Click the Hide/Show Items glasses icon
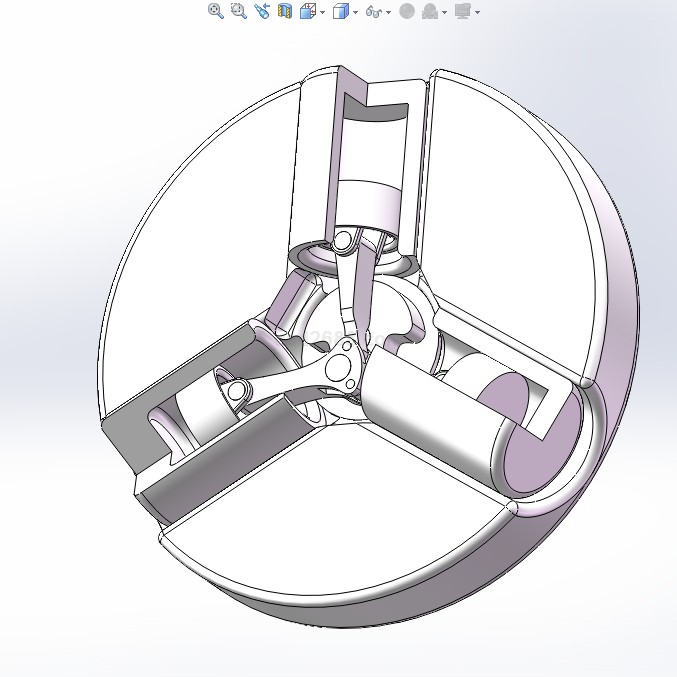 tap(374, 11)
